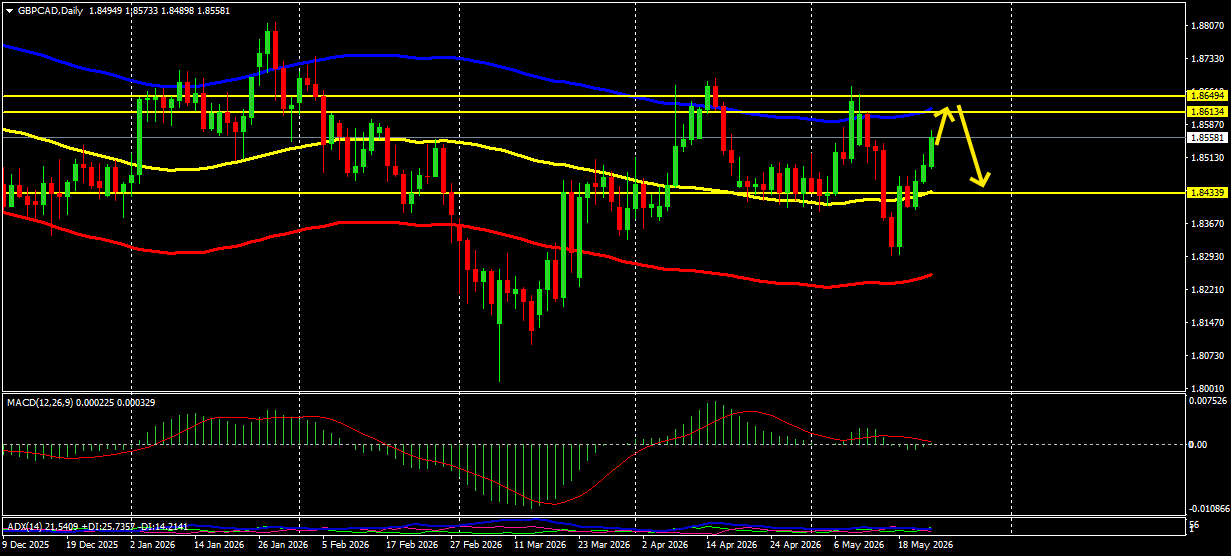1231x556 pixels.
Task: Click the 23 Mar 2026 date label
Action: pos(606,546)
